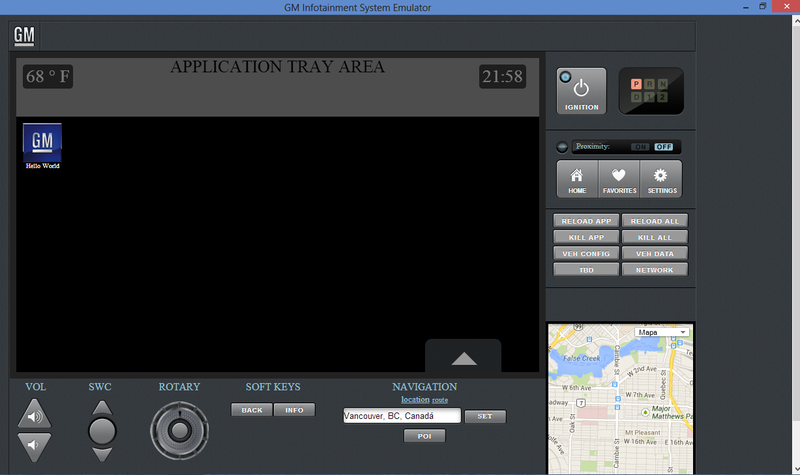
Task: Switch to the route navigation tab
Action: pyautogui.click(x=440, y=399)
